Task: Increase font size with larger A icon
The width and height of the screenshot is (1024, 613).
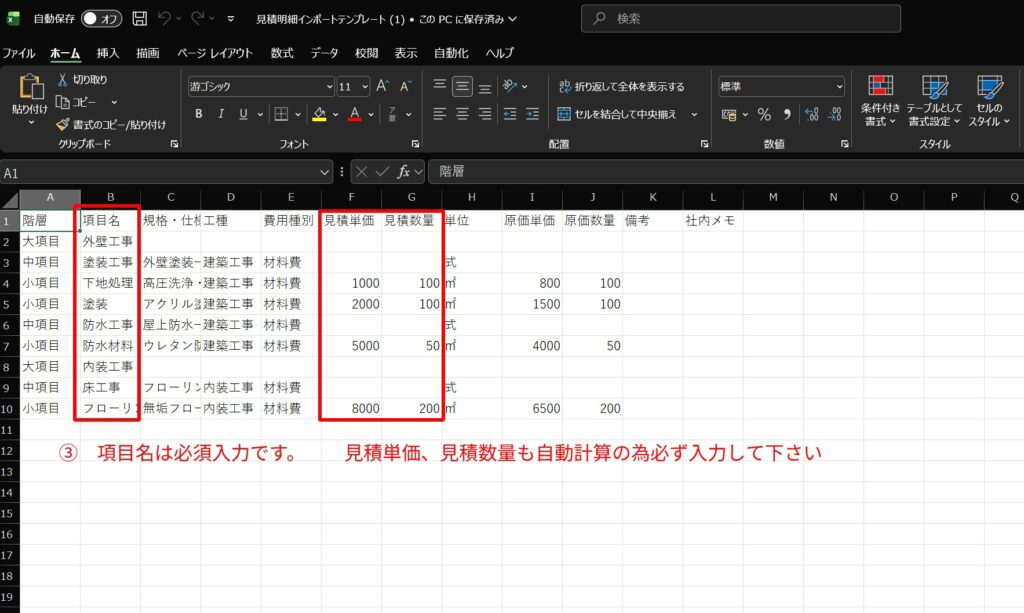Action: click(x=384, y=87)
